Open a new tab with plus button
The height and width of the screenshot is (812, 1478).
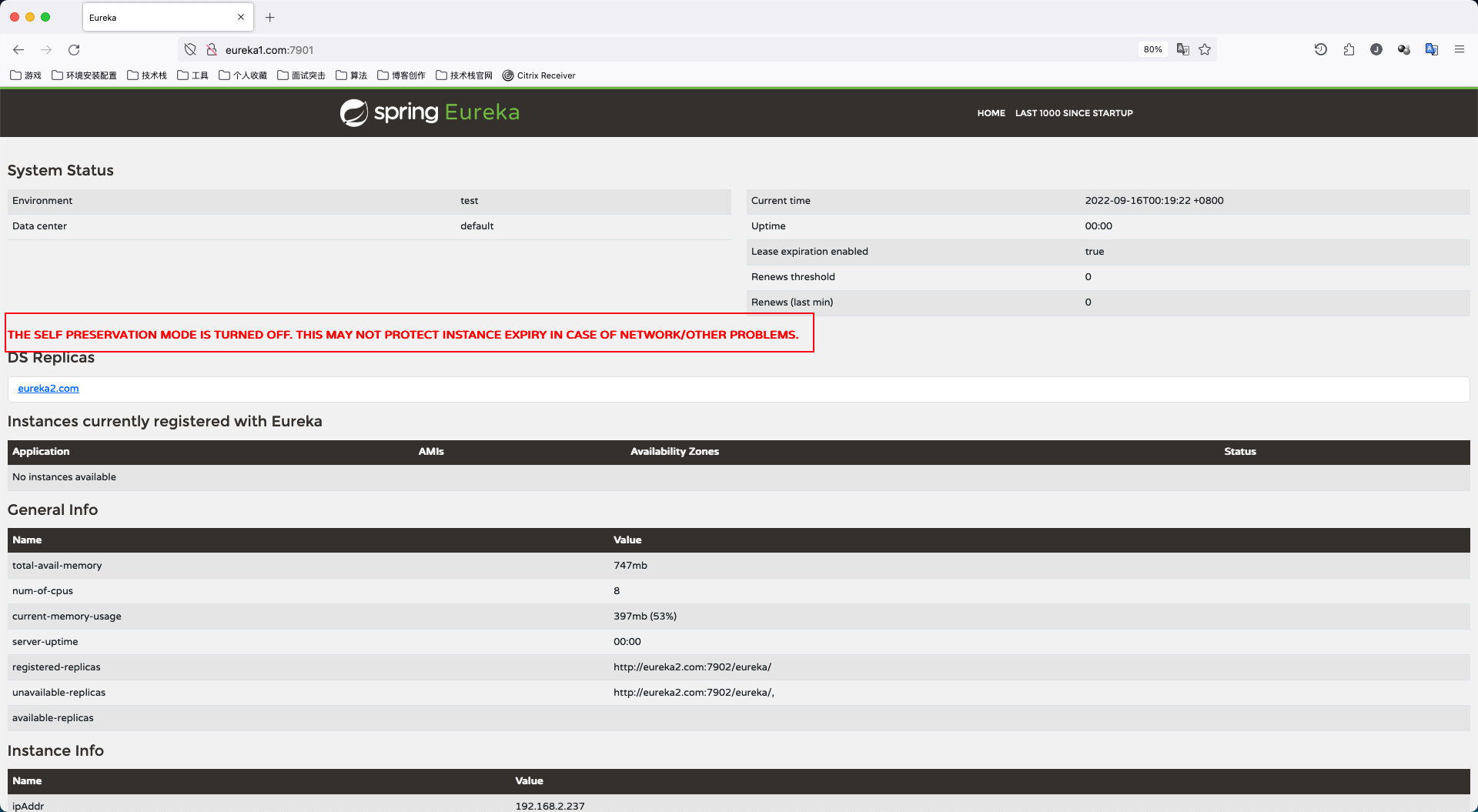click(x=270, y=17)
